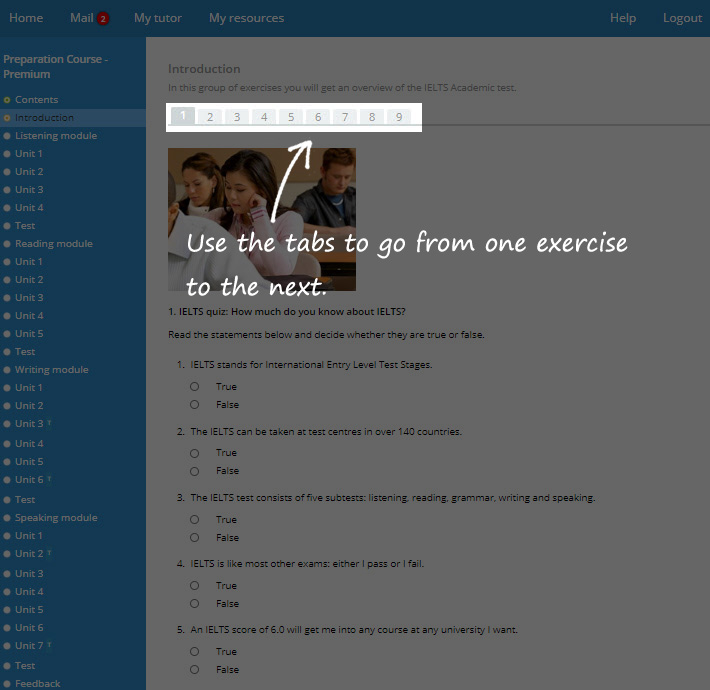Open My tutor in the top navigation

[157, 18]
